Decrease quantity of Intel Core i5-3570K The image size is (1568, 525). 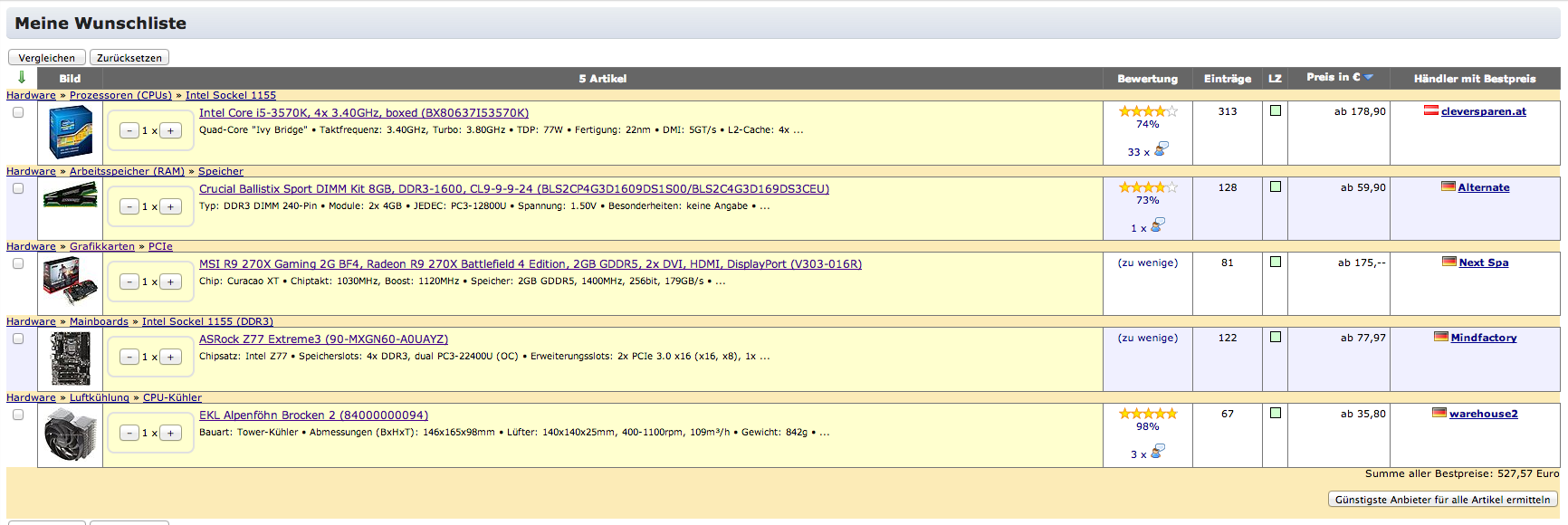129,130
